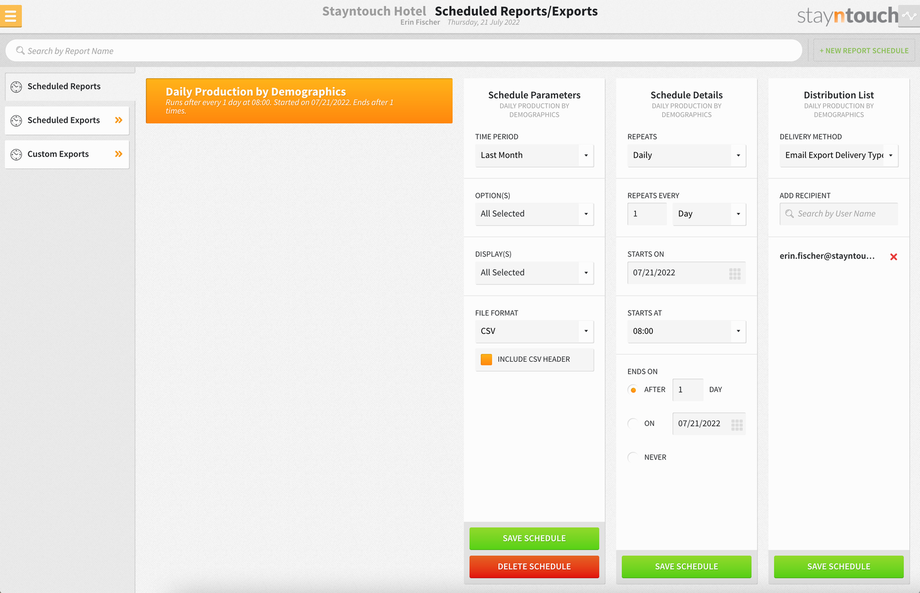Click the Schedule Details heading
This screenshot has height=593, width=920.
(686, 95)
